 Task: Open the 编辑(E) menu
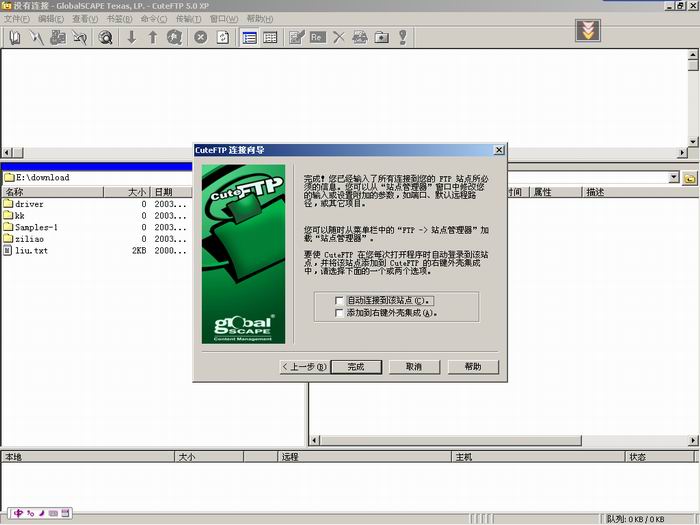coord(51,19)
